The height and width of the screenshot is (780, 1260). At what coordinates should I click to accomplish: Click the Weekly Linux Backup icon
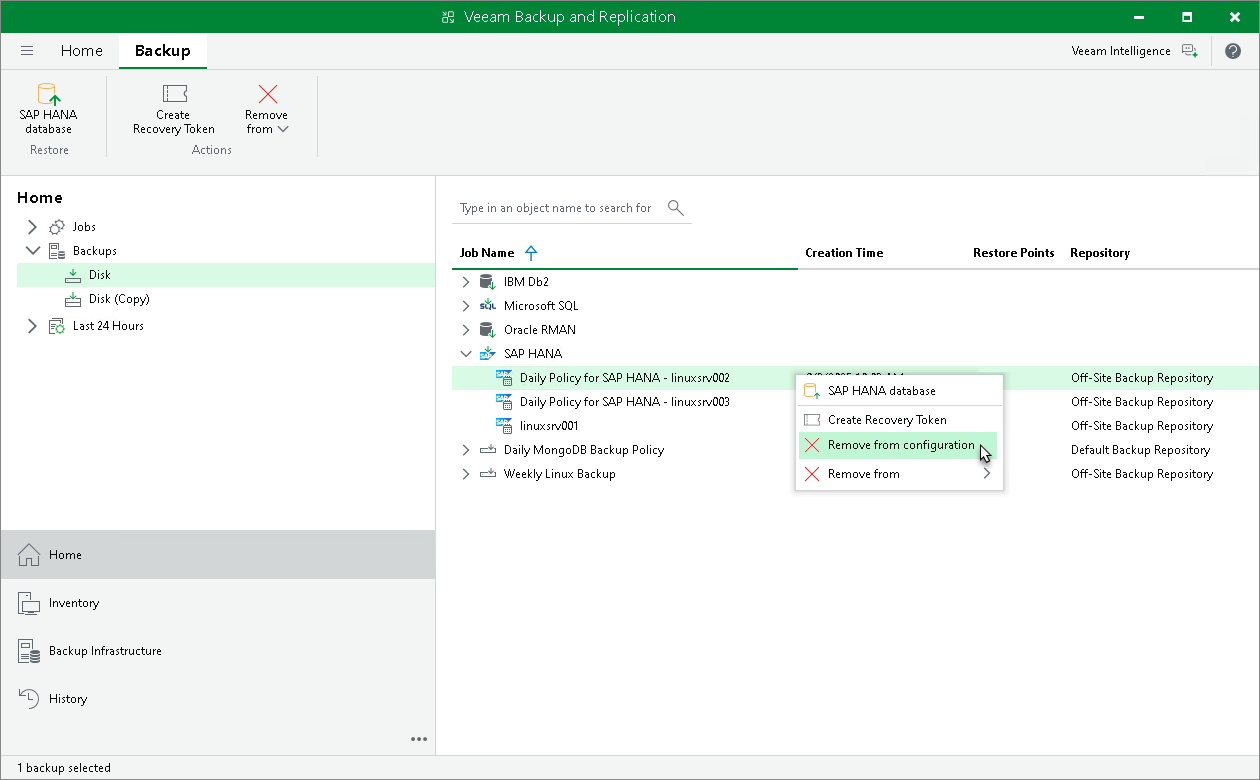pyautogui.click(x=488, y=474)
